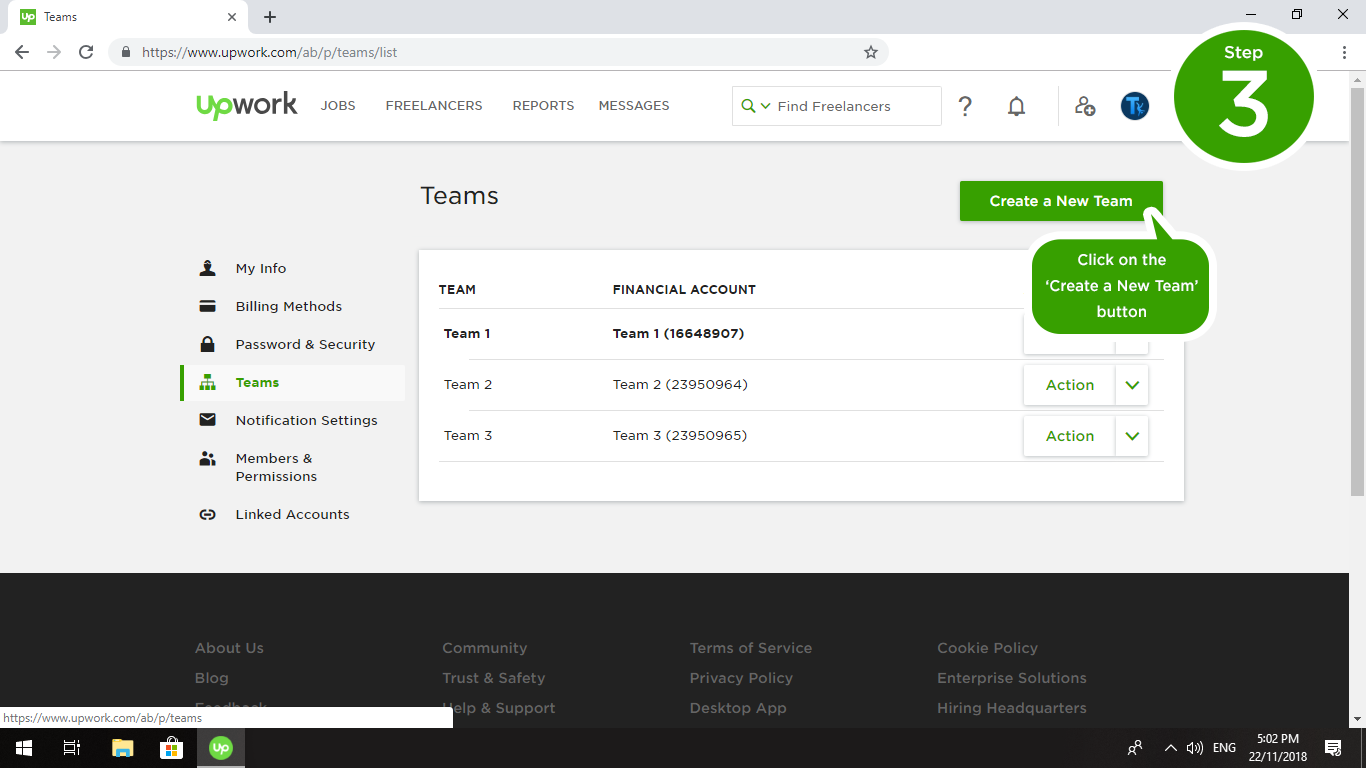Click the Upwork logo
This screenshot has width=1366, height=768.
pos(247,105)
